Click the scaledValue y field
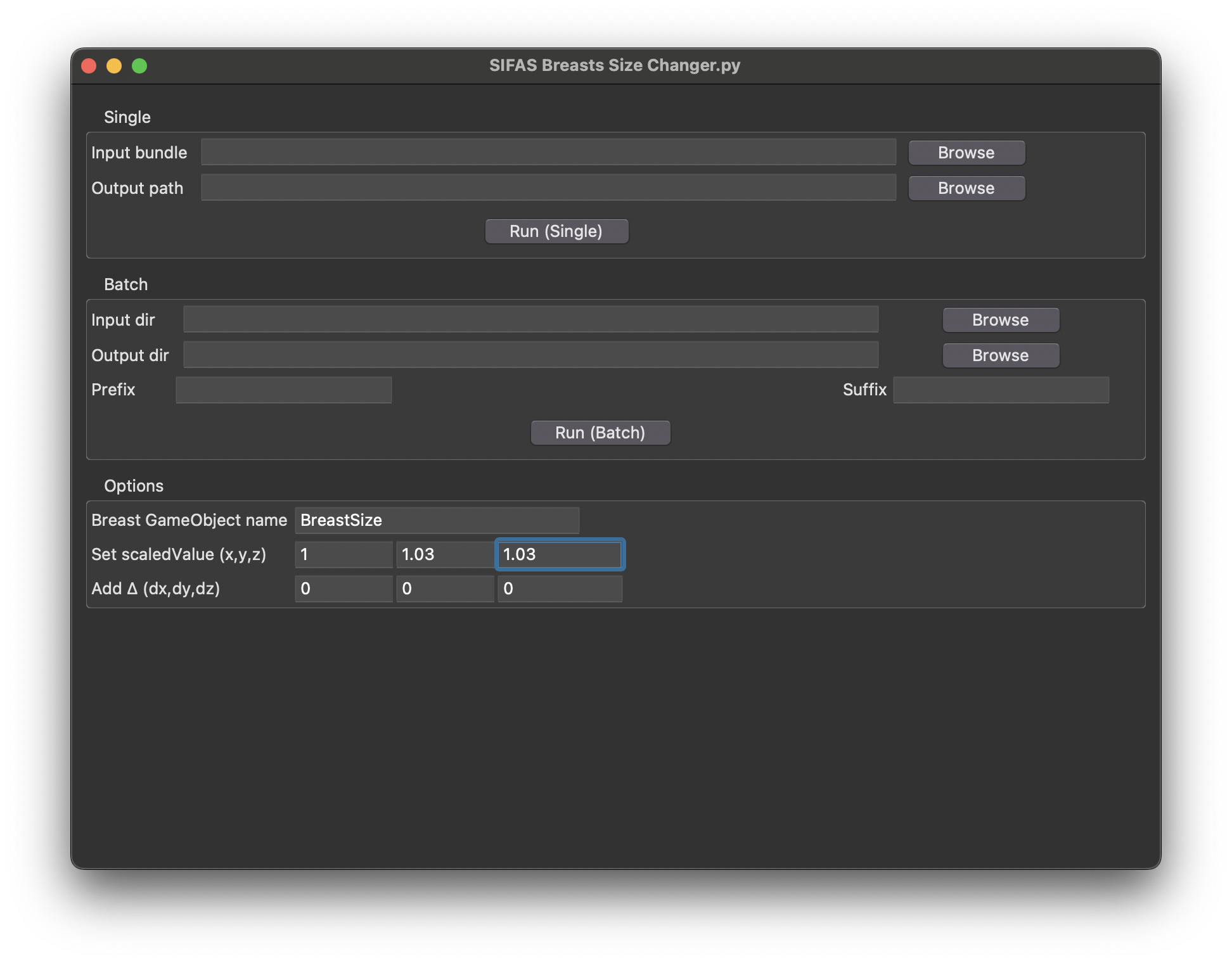The height and width of the screenshot is (963, 1232). tap(445, 554)
